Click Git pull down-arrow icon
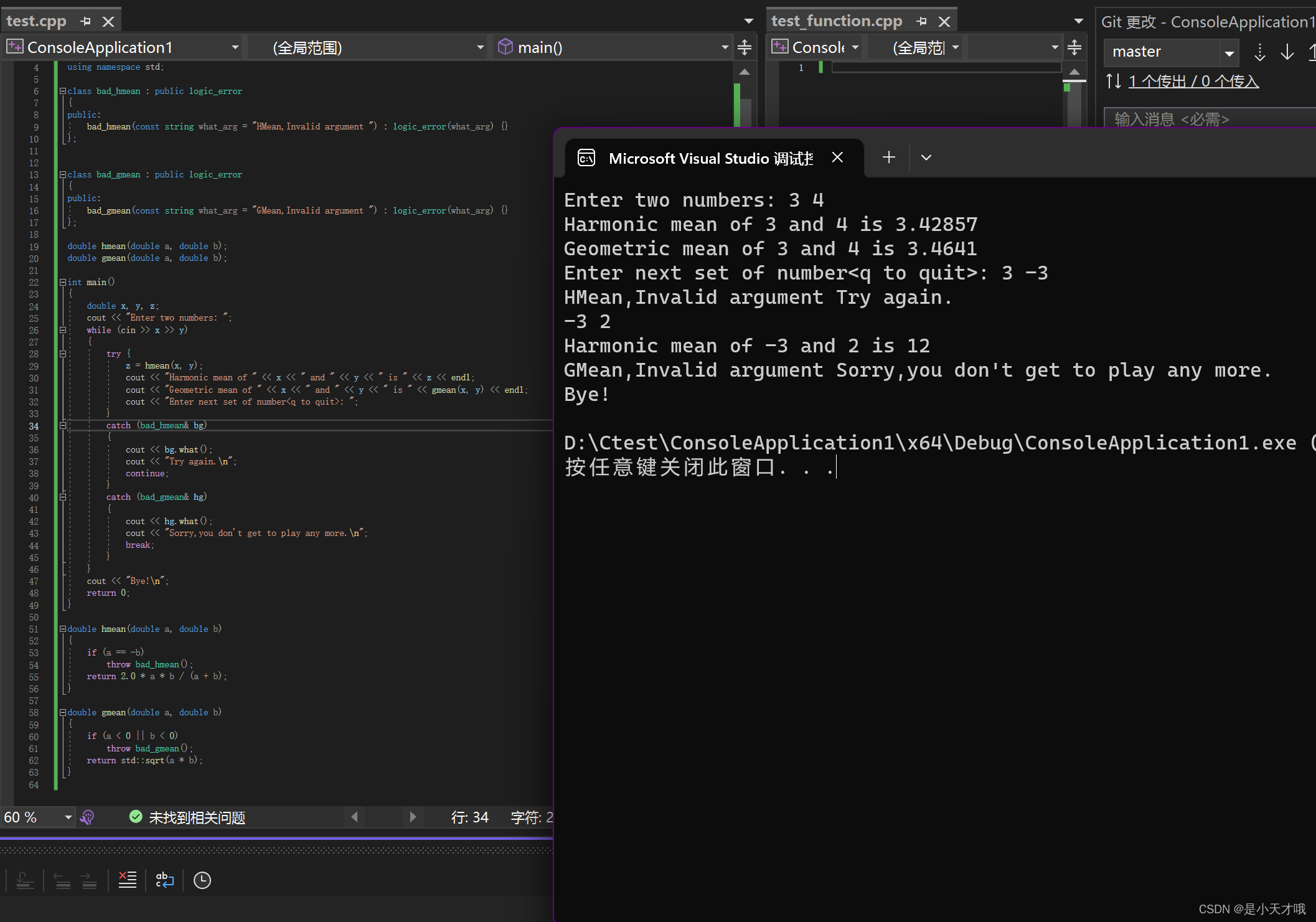The height and width of the screenshot is (922, 1316). click(x=1287, y=52)
